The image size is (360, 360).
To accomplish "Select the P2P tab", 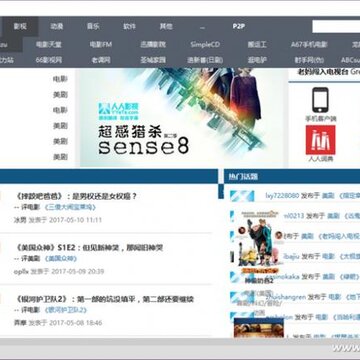I will (239, 26).
